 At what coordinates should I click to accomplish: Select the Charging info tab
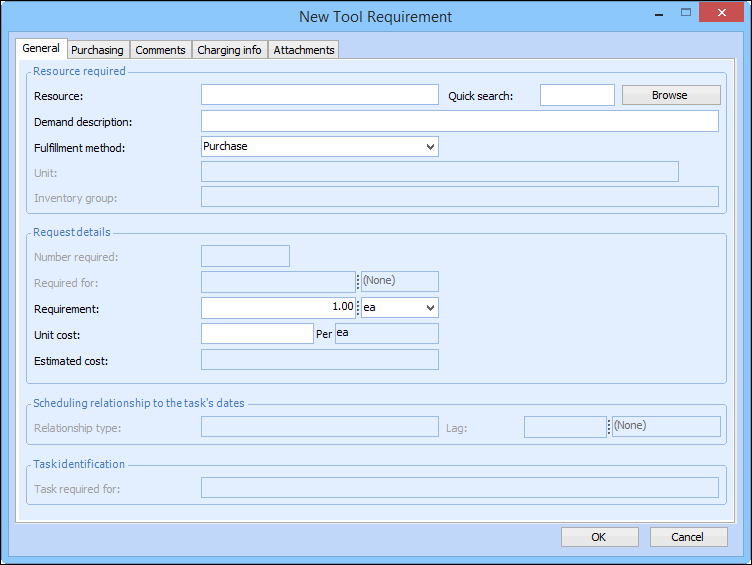point(229,50)
